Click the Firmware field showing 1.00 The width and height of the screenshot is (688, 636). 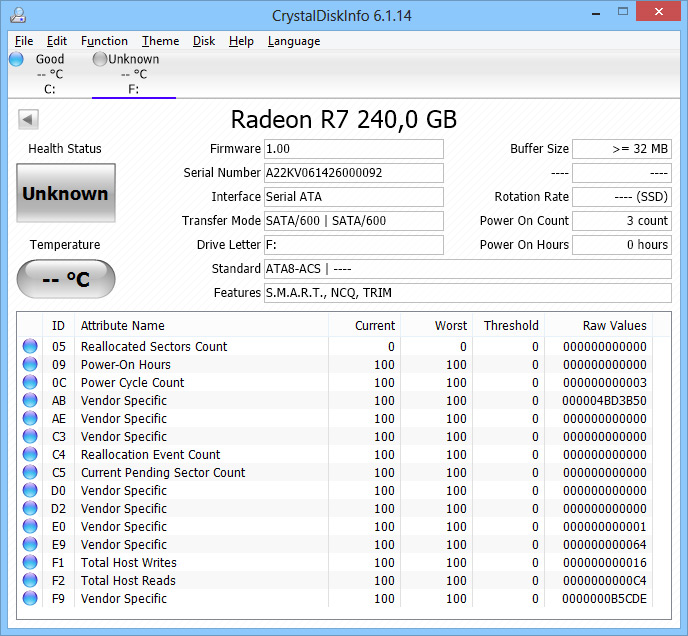pyautogui.click(x=354, y=149)
